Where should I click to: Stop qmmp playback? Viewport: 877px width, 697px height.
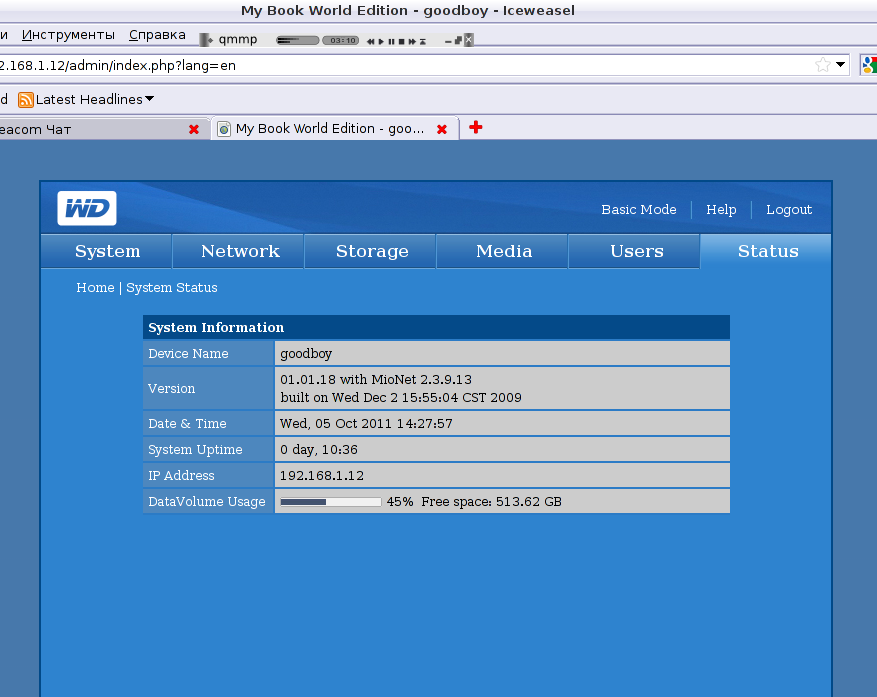pos(401,41)
